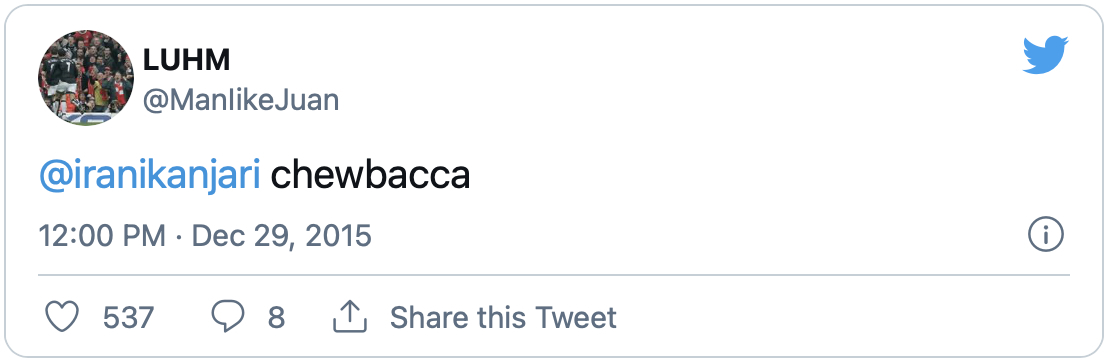Viewport: 1106px width, 364px height.
Task: Click the divider line above action row
Action: [554, 274]
